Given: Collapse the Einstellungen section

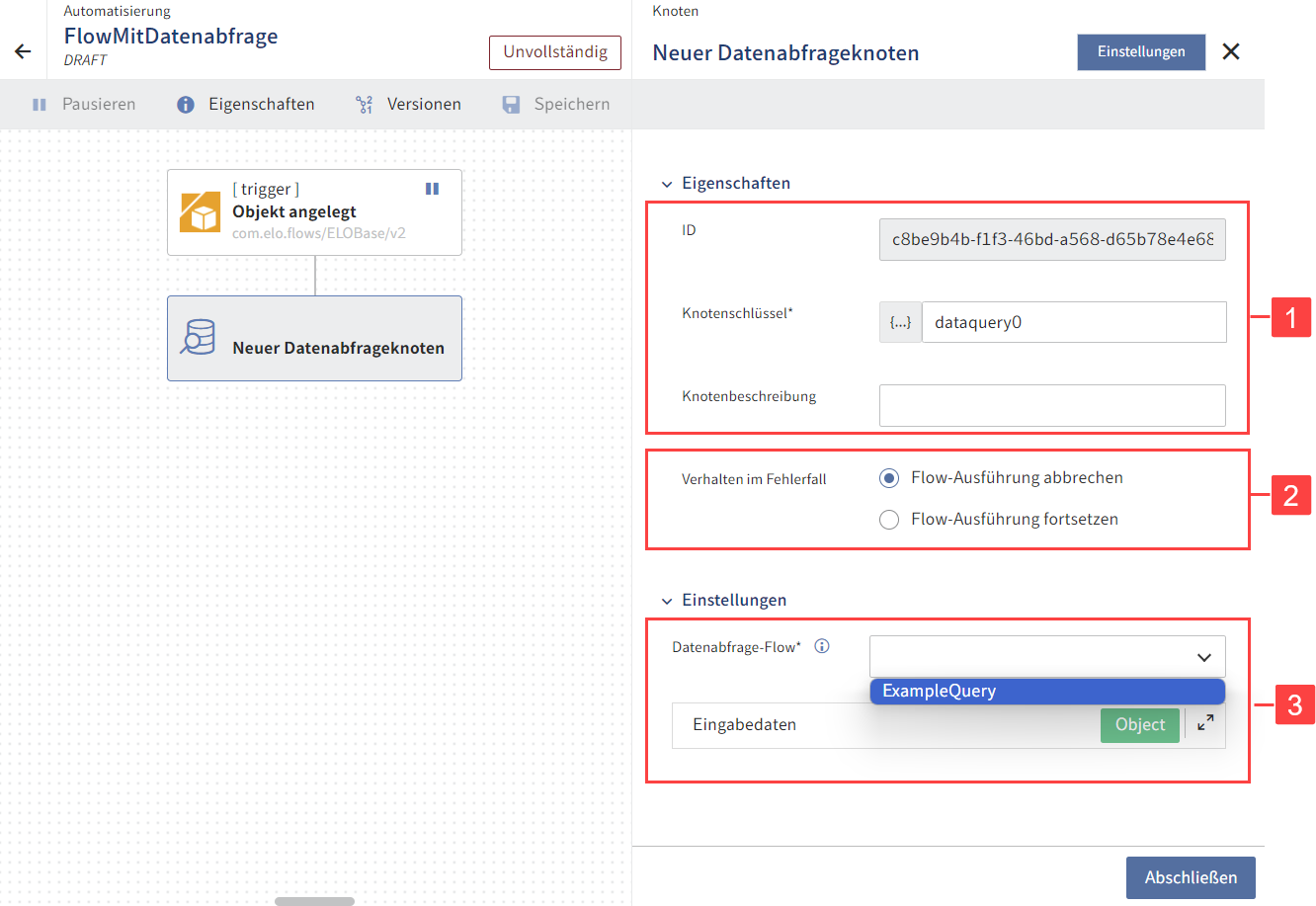Looking at the screenshot, I should click(x=667, y=601).
